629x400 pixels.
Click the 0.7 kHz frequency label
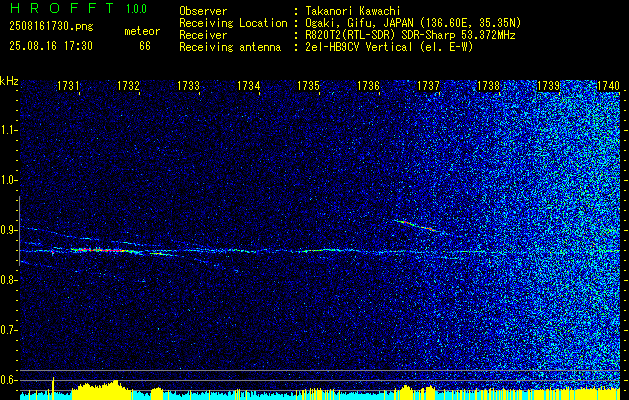8,330
